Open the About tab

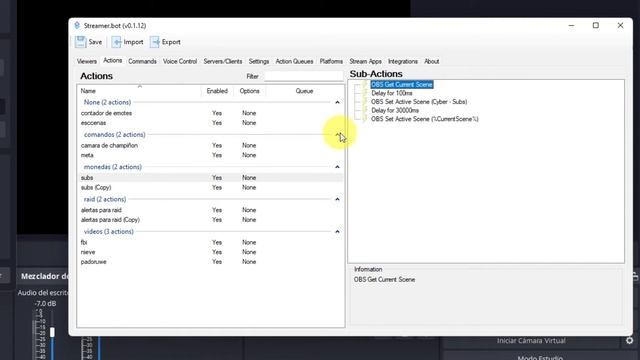[x=431, y=61]
